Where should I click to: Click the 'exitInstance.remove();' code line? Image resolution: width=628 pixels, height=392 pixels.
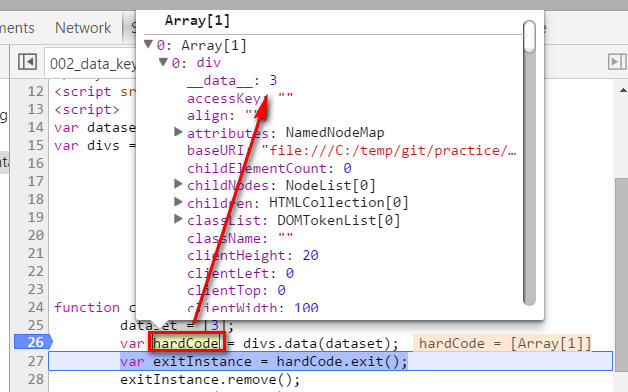[x=210, y=379]
